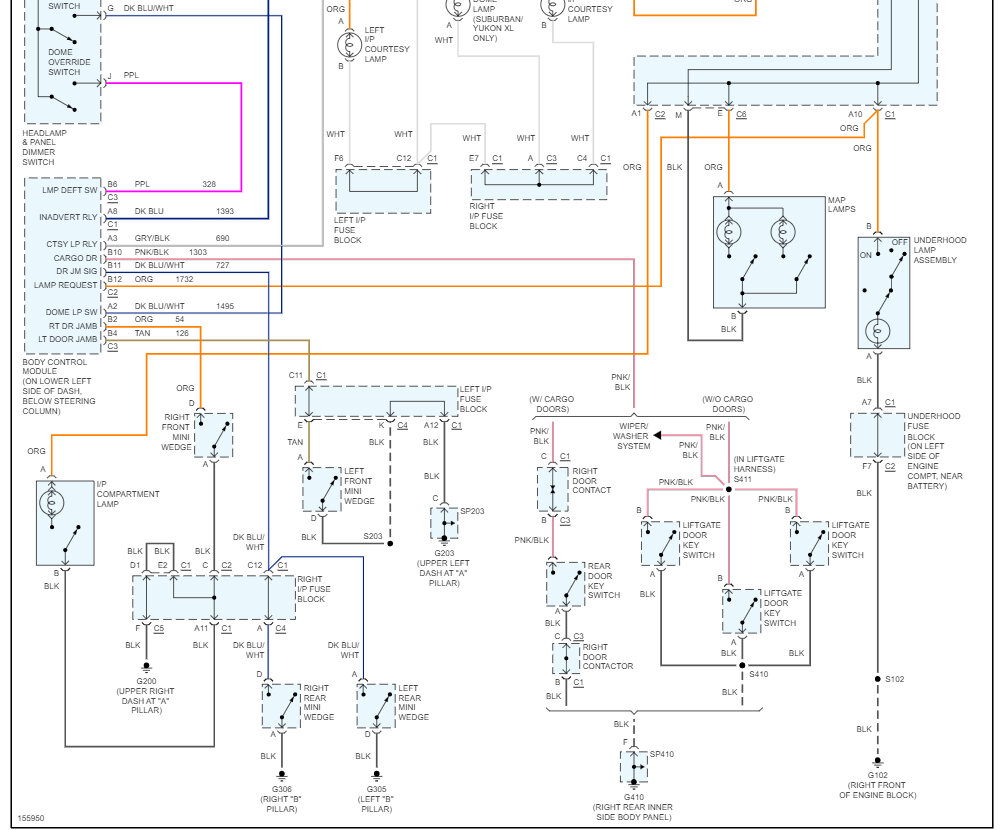Viewport: 1008px width, 830px height.
Task: Click the BODY CONTROL MODULE label
Action: pos(58,386)
